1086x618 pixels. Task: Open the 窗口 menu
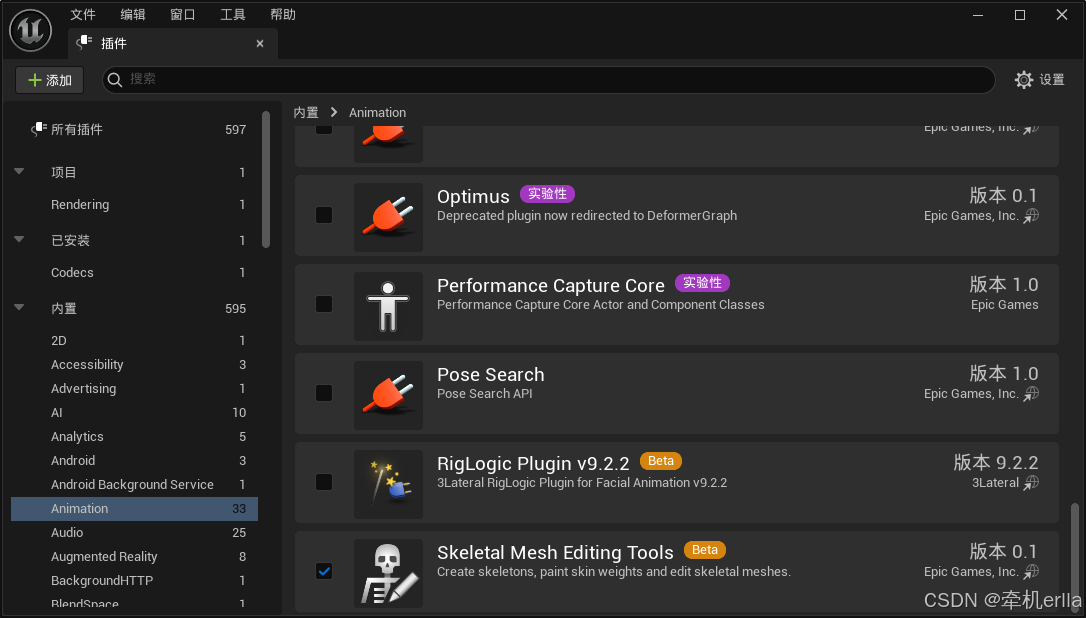[x=183, y=15]
